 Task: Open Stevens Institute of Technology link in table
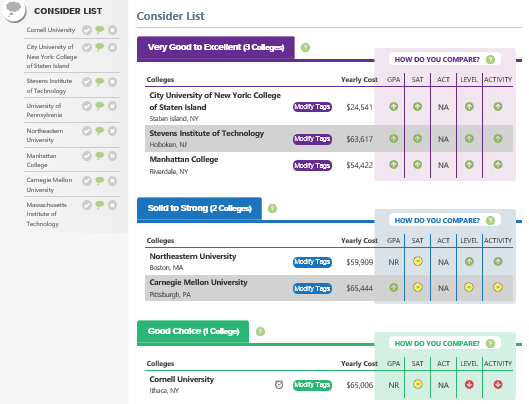[x=206, y=133]
